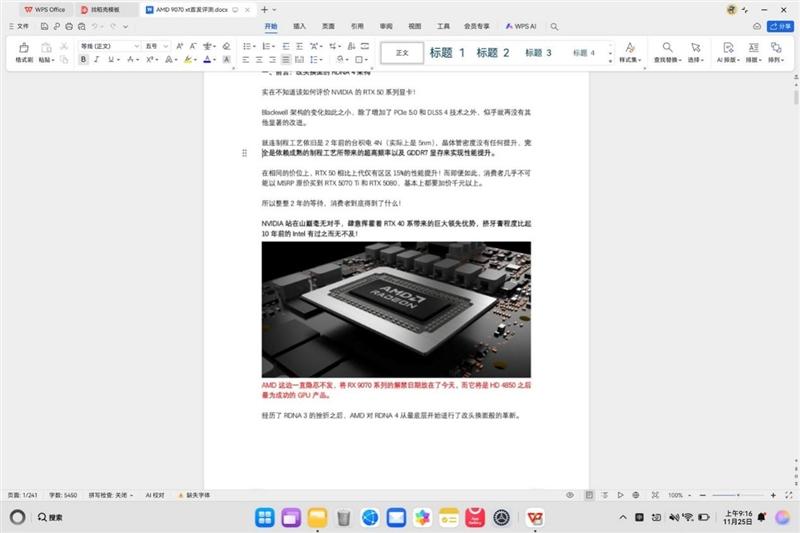800x533 pixels.
Task: Apply the blue font color A swatch
Action: [x=207, y=59]
